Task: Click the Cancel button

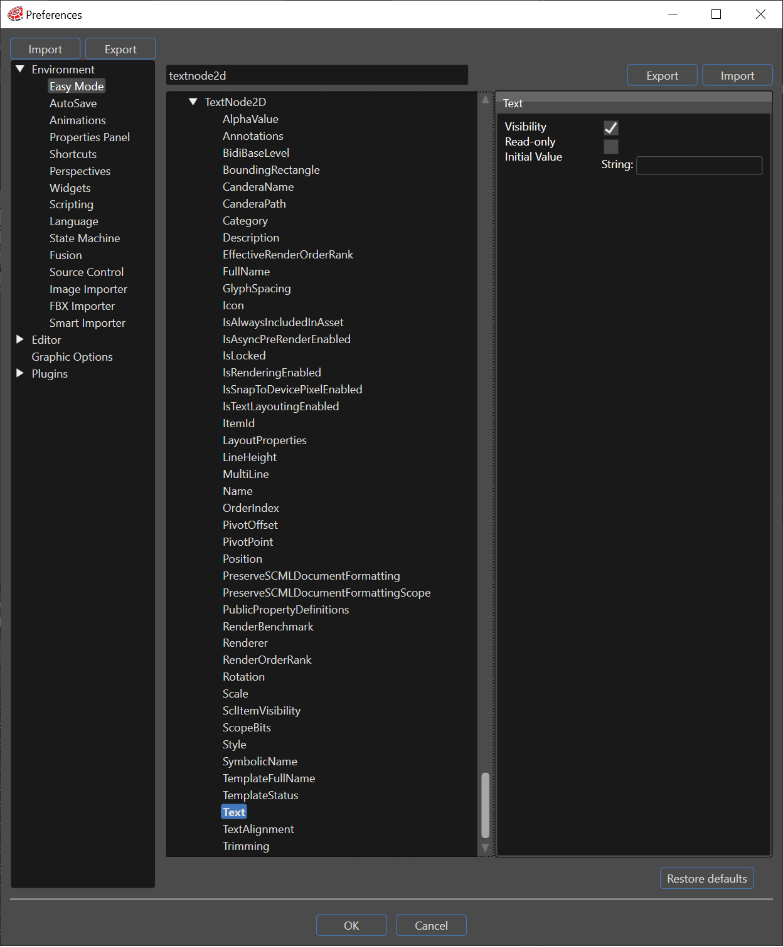Action: pos(431,925)
